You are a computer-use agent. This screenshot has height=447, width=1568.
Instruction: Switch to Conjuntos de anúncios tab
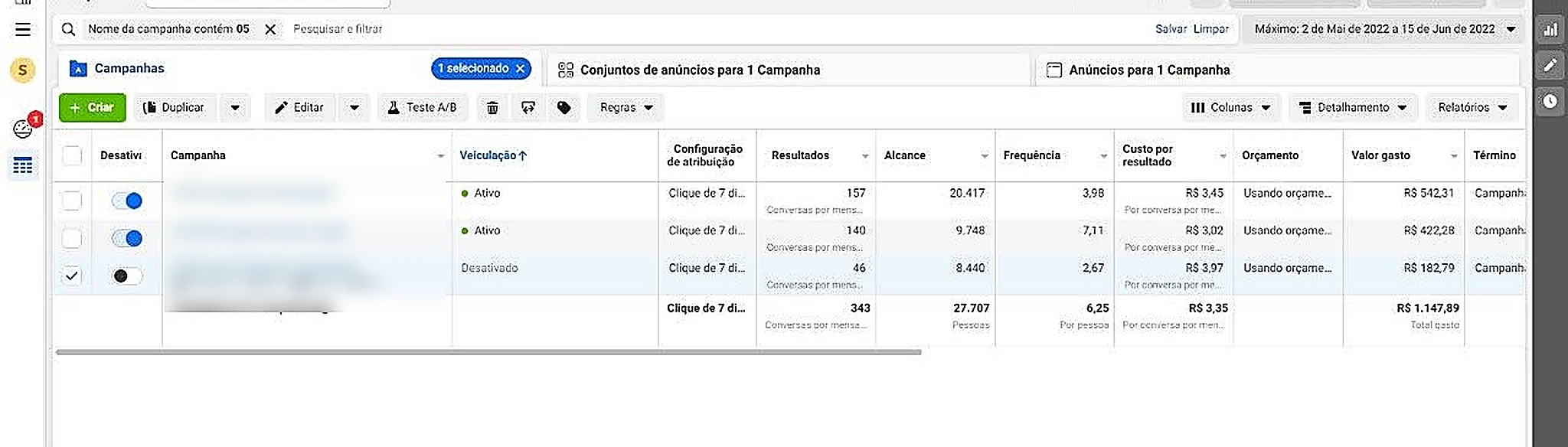[789, 70]
